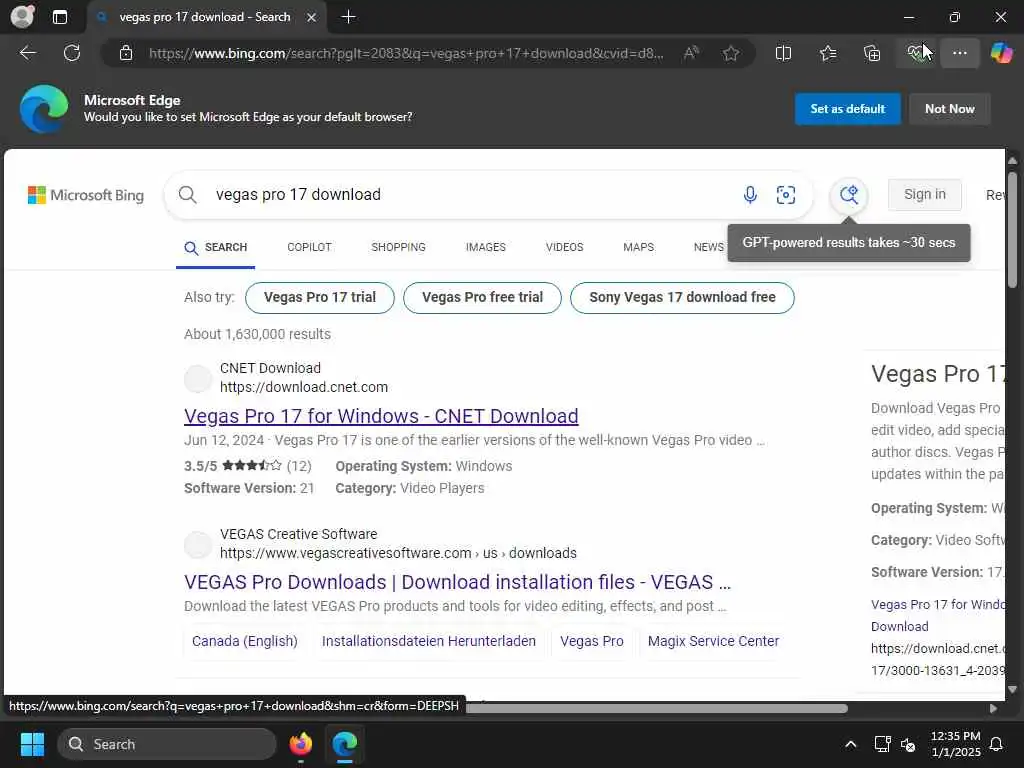Click the deep search icon
The width and height of the screenshot is (1024, 768).
tap(849, 195)
